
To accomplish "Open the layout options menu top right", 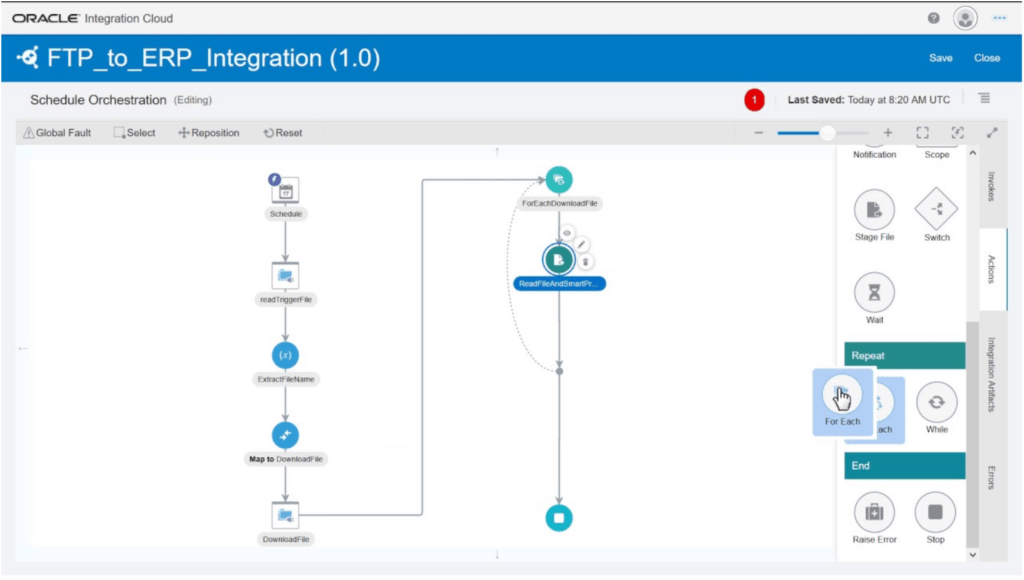I will pyautogui.click(x=983, y=97).
